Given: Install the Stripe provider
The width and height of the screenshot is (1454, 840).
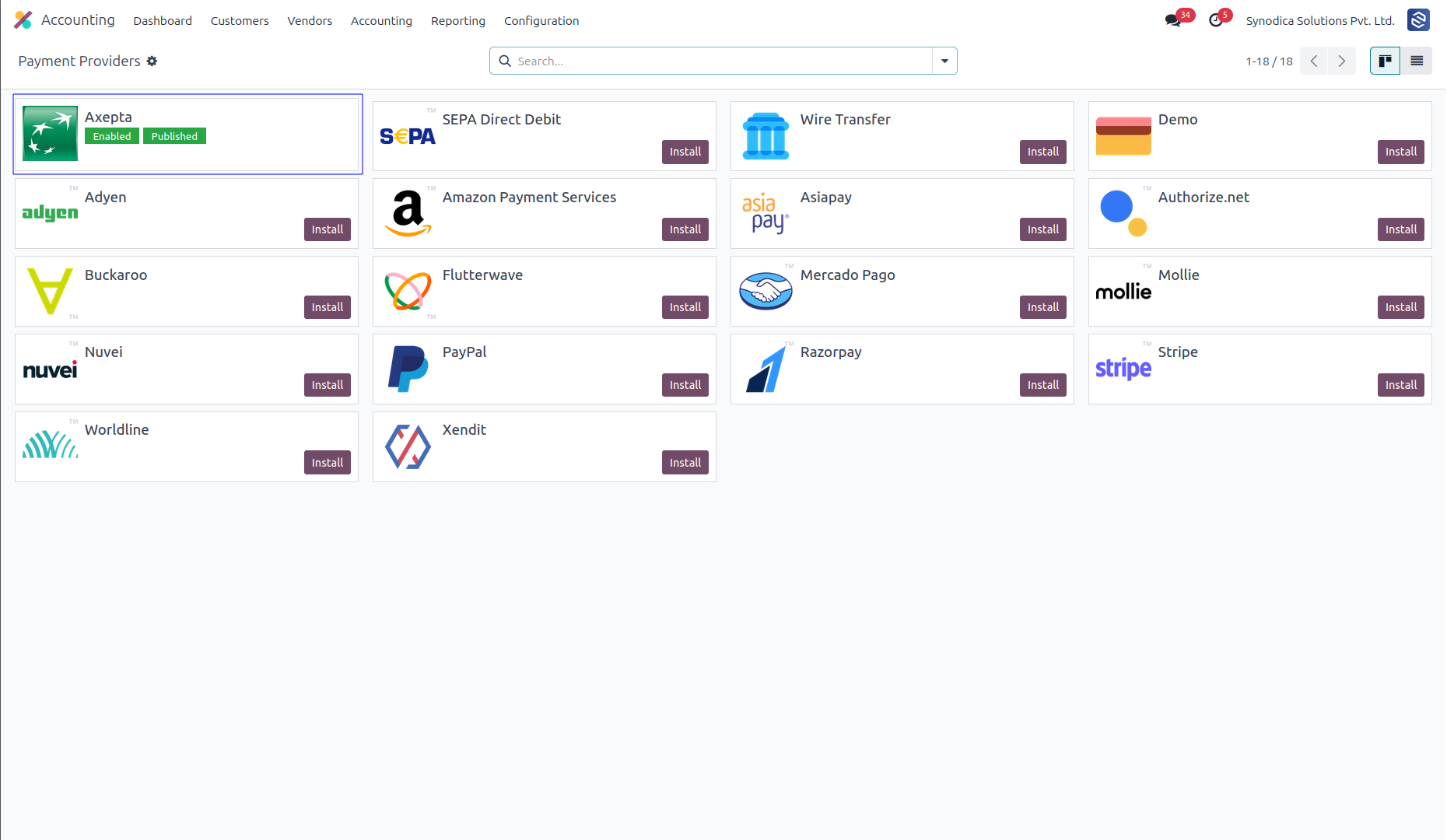Looking at the screenshot, I should pos(1401,385).
